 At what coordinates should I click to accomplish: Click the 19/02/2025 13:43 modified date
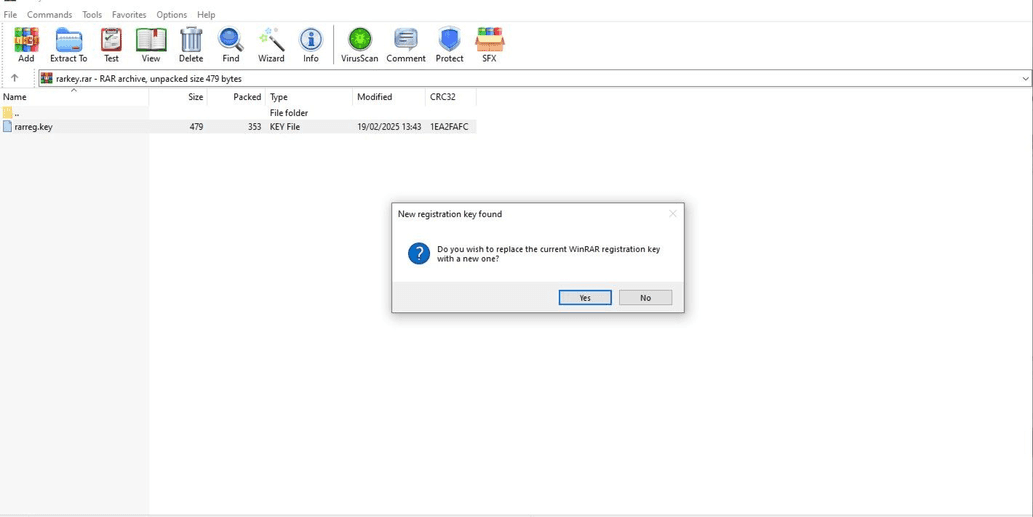(389, 127)
